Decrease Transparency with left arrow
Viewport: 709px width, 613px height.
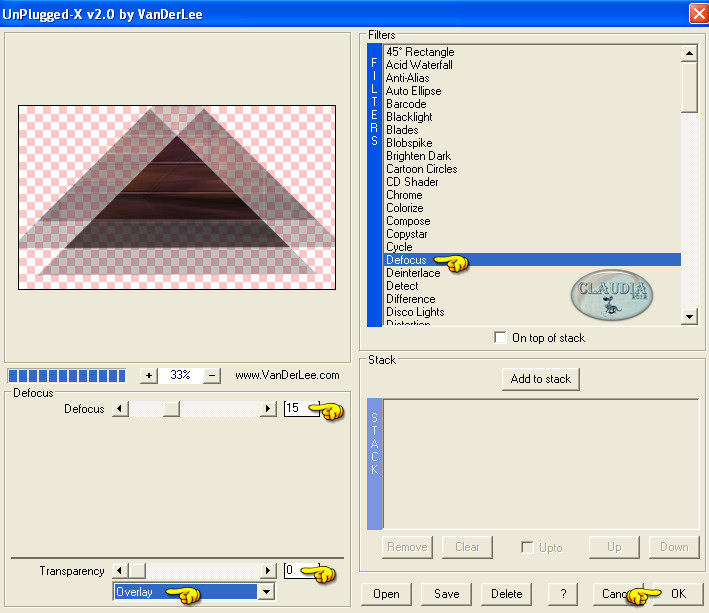point(120,571)
